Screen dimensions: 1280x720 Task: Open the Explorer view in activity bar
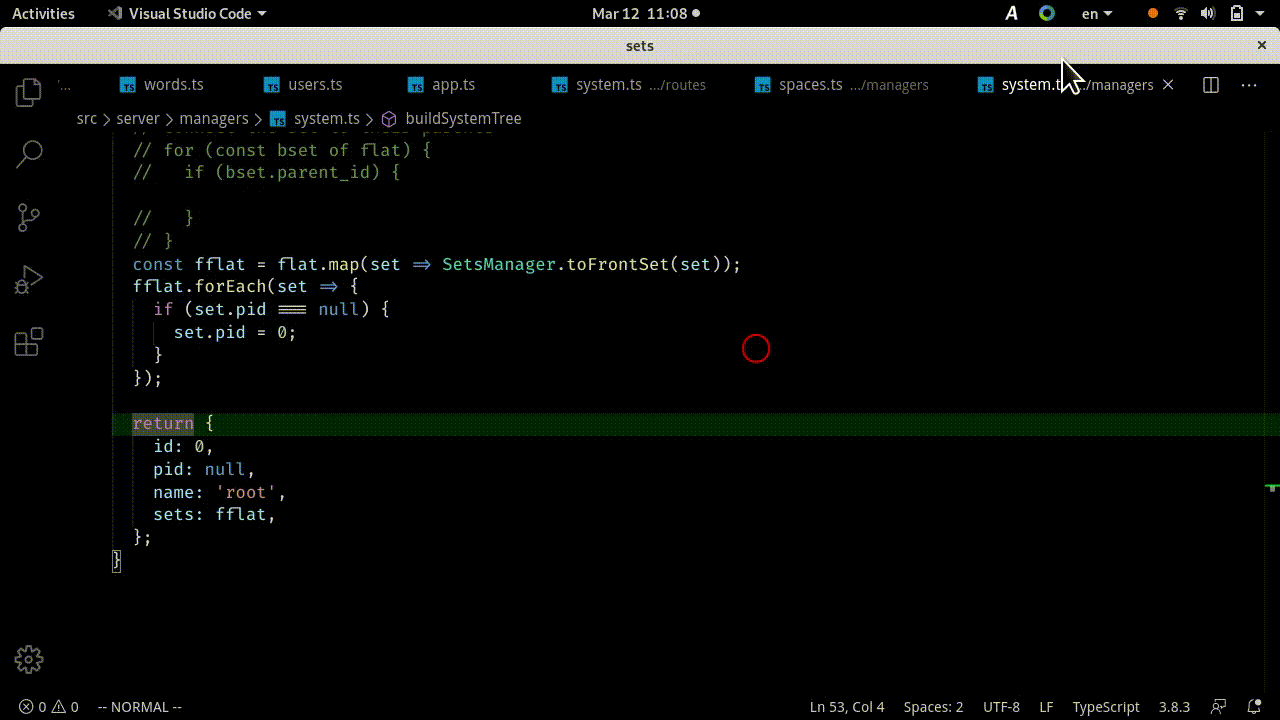[x=29, y=93]
